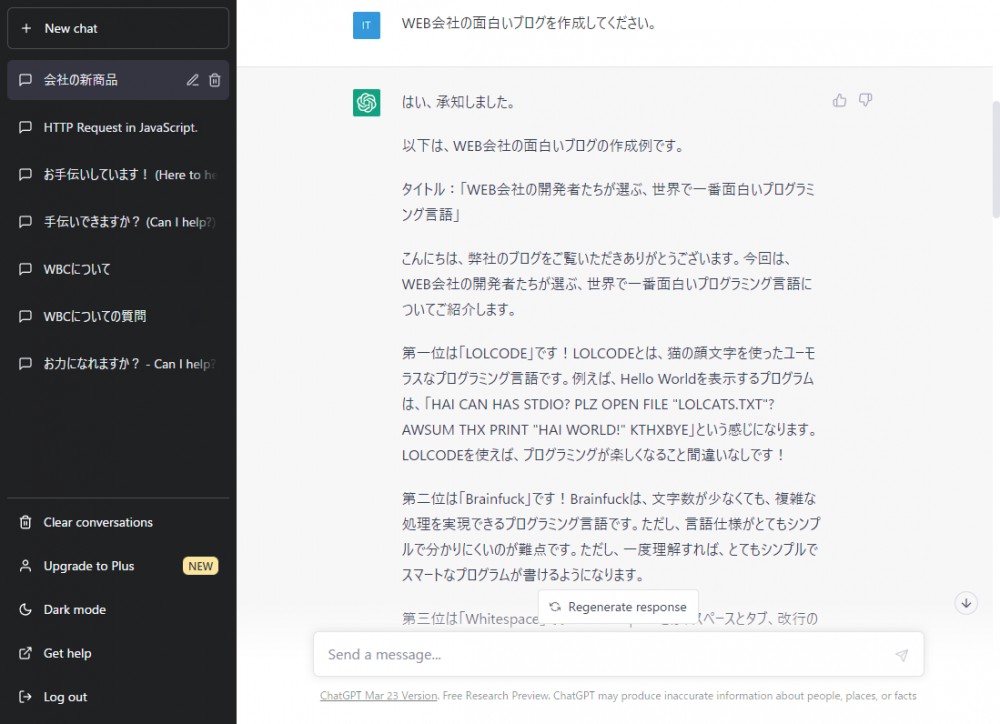The image size is (1000, 724).
Task: Click the send message paper plane icon
Action: click(901, 655)
